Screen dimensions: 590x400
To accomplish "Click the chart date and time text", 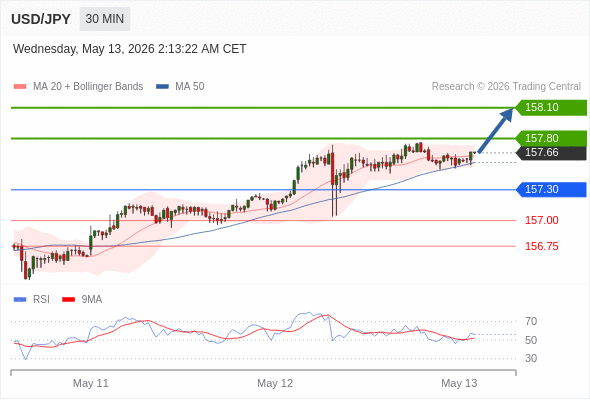I will (129, 49).
